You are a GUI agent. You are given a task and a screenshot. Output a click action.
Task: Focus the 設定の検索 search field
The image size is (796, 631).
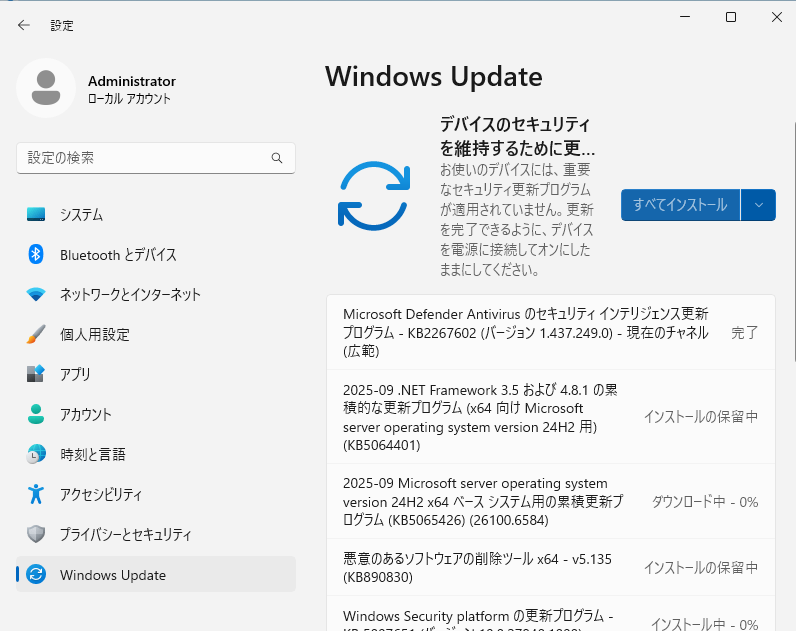pos(145,158)
